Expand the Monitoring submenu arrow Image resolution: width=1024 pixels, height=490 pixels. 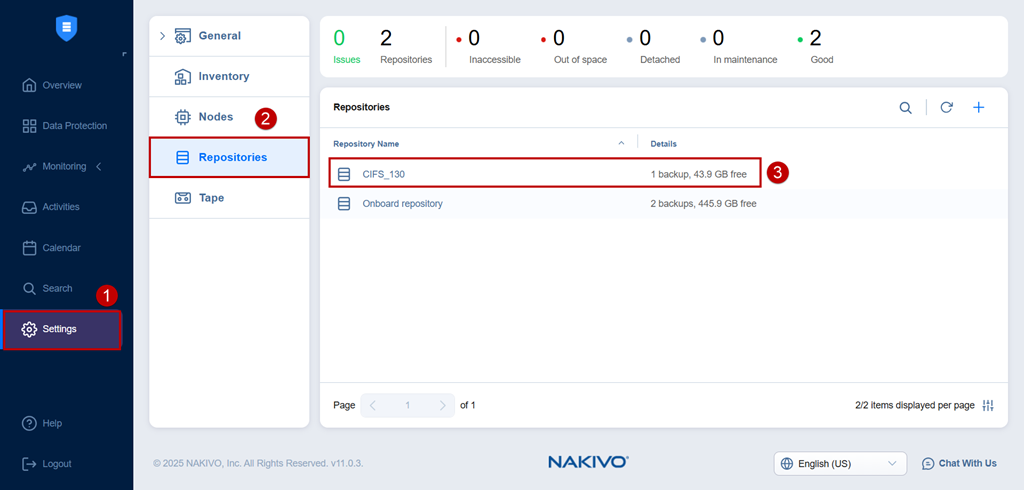pyautogui.click(x=99, y=167)
